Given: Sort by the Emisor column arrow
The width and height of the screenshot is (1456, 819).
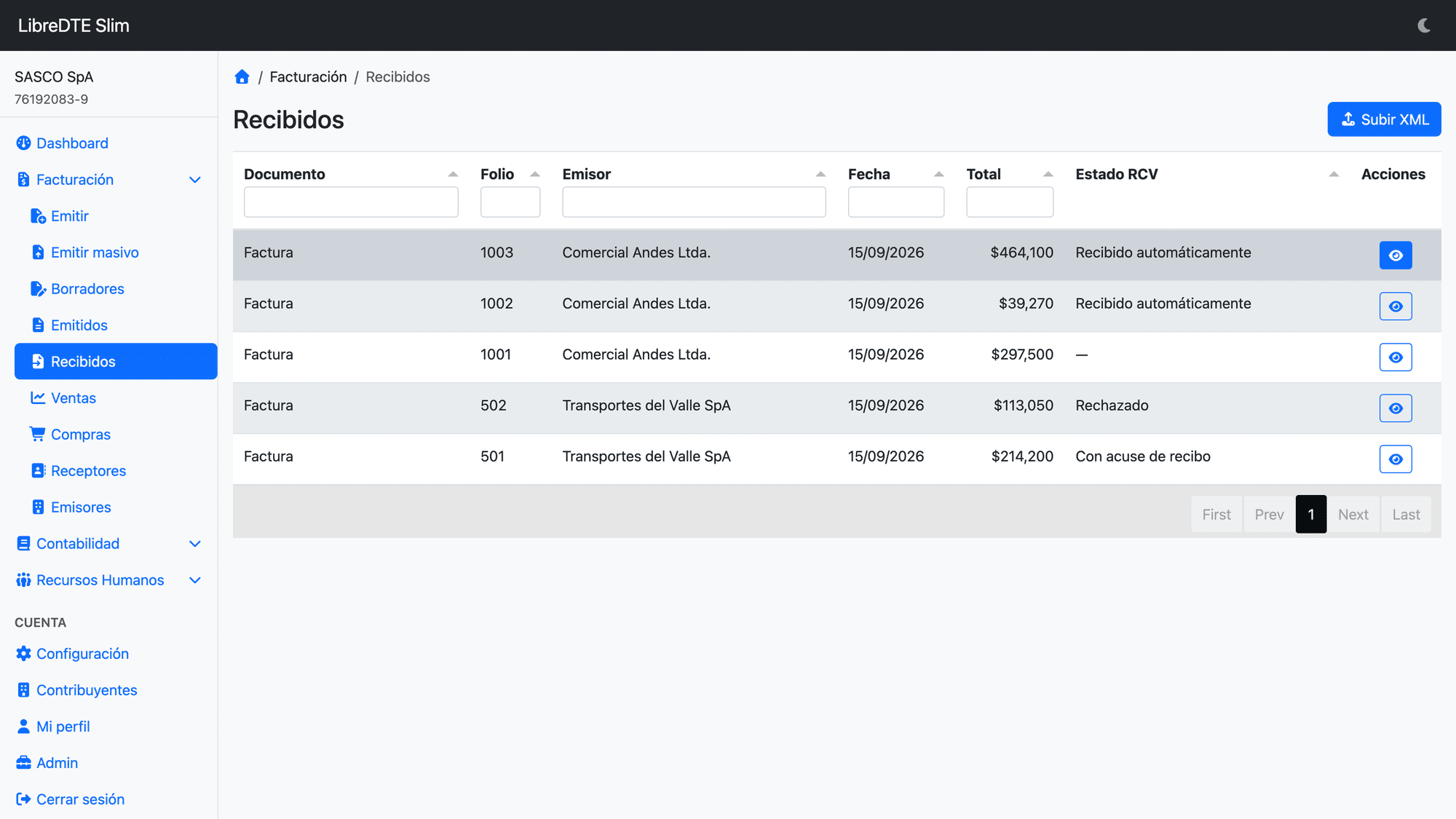Looking at the screenshot, I should tap(820, 174).
